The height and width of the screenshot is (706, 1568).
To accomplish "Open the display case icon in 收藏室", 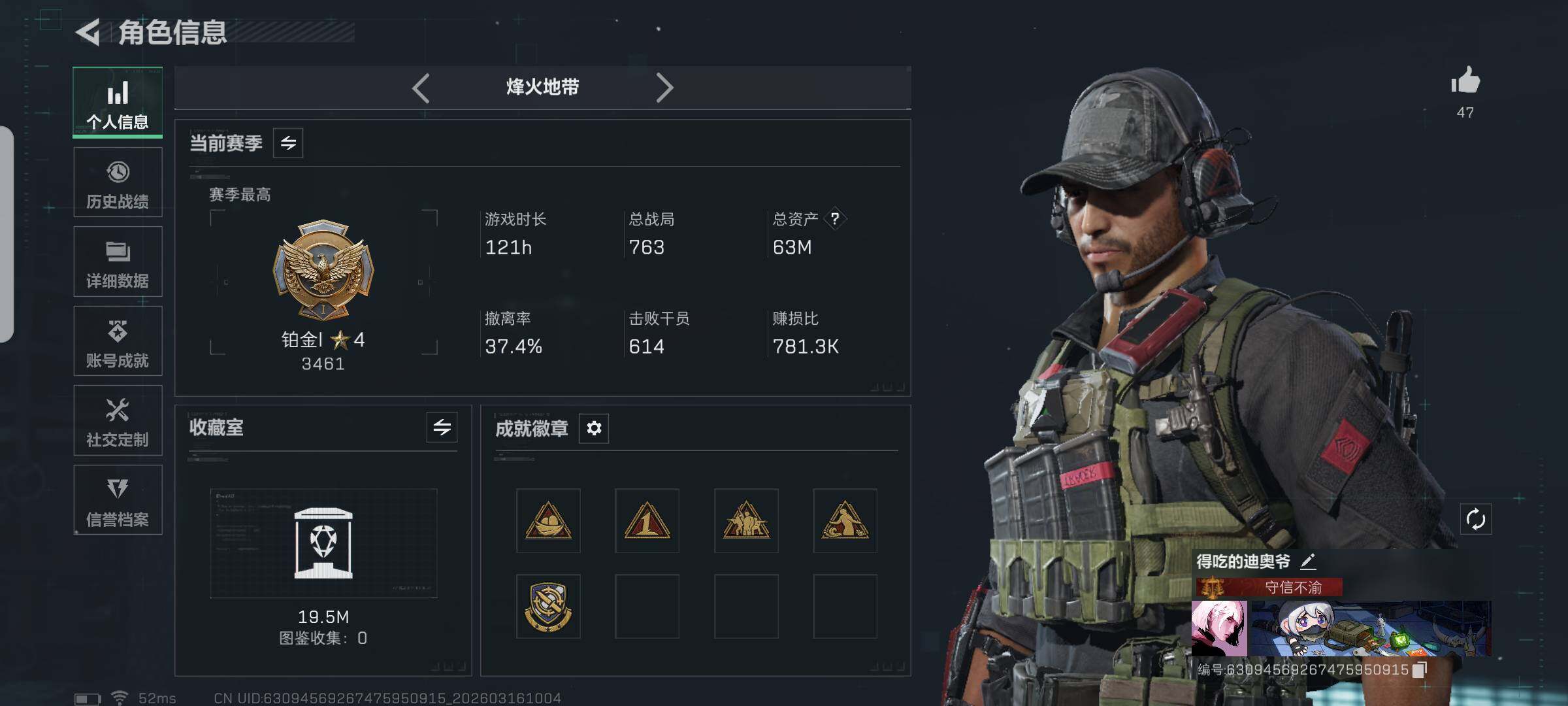I will pyautogui.click(x=323, y=543).
